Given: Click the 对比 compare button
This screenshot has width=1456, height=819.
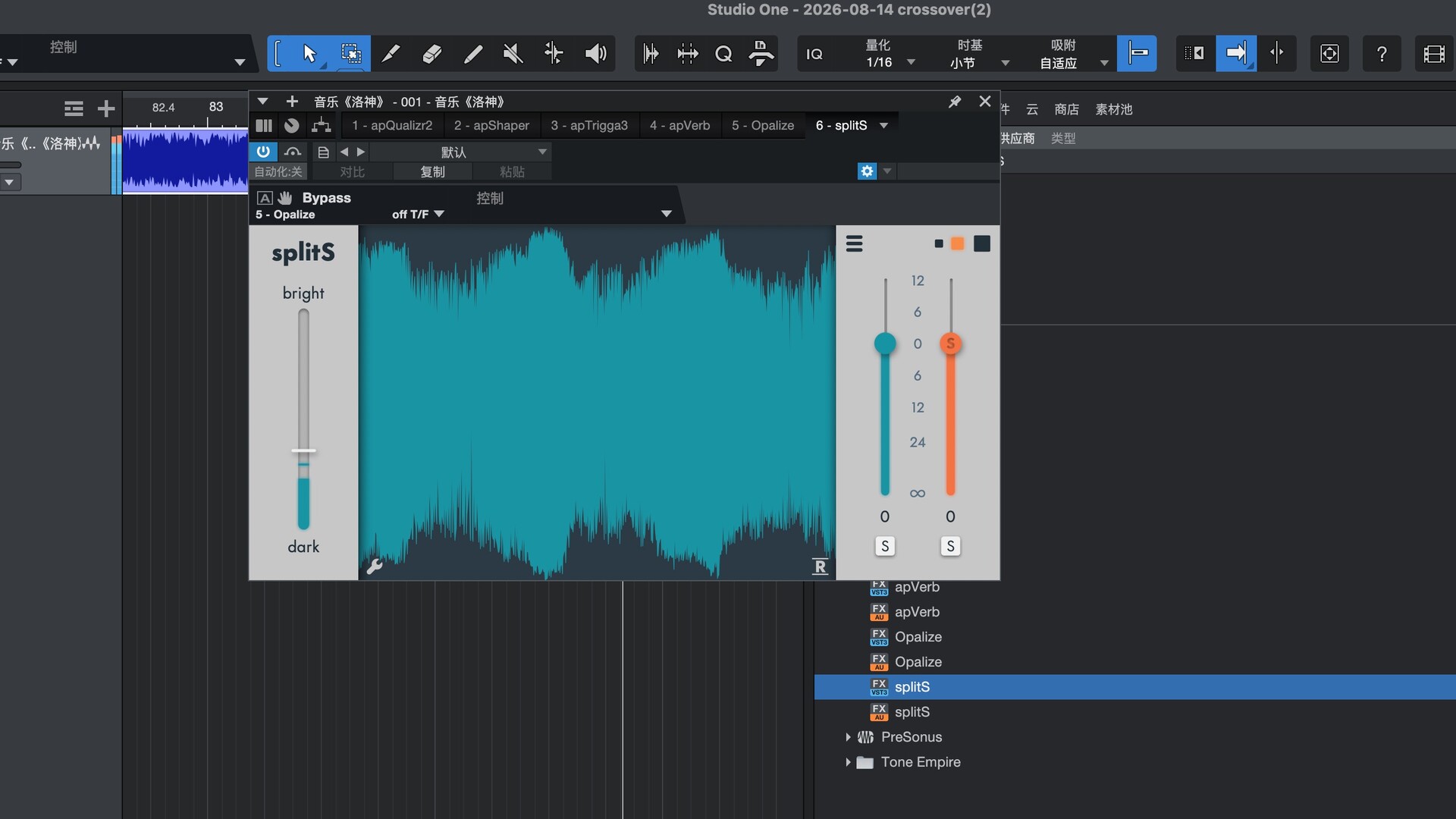Looking at the screenshot, I should pyautogui.click(x=352, y=172).
